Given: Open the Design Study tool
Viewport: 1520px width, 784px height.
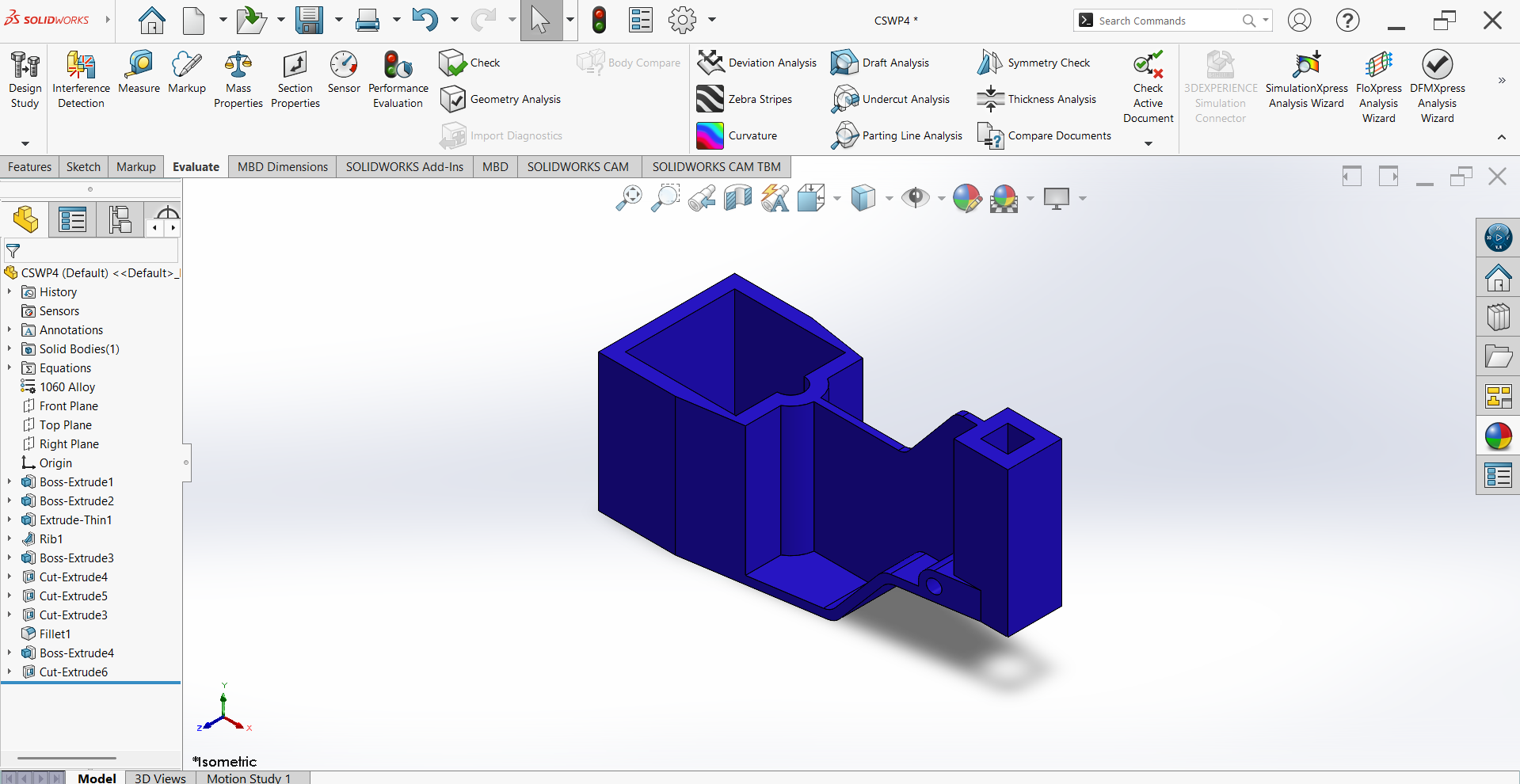Looking at the screenshot, I should (x=25, y=80).
